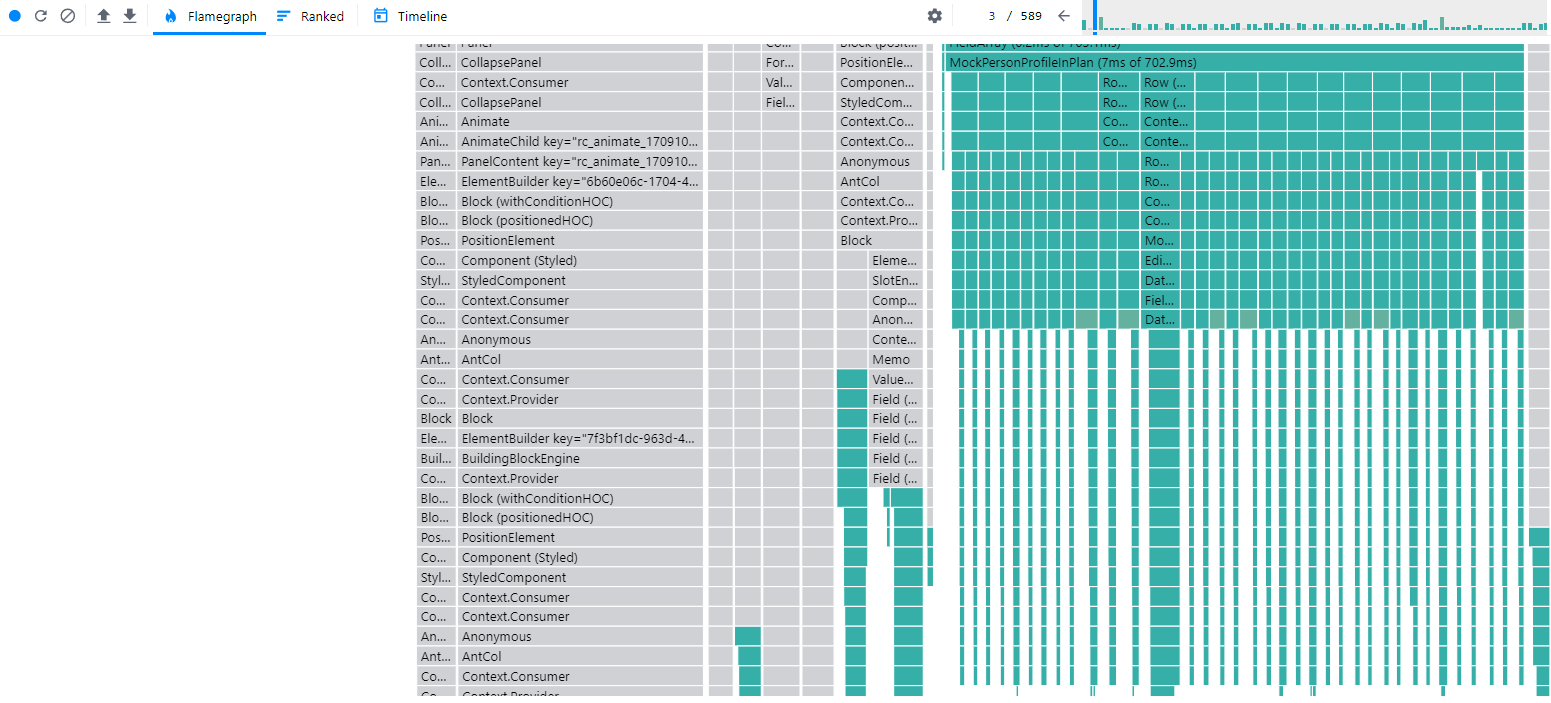
Task: Select the ElementBuilder key="6b60e06c-1704-4..." bar
Action: (x=580, y=182)
